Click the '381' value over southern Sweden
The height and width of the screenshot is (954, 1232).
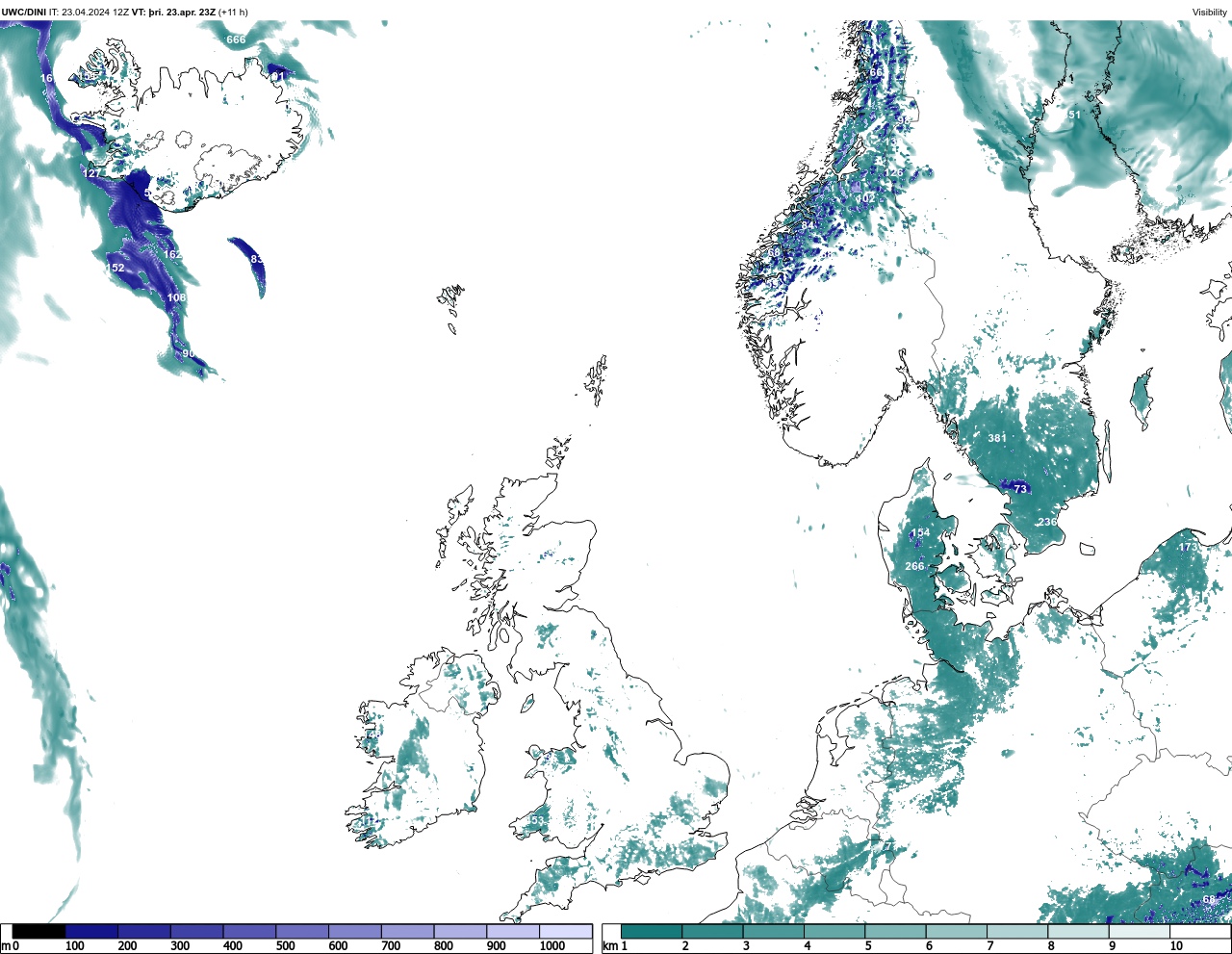click(997, 438)
